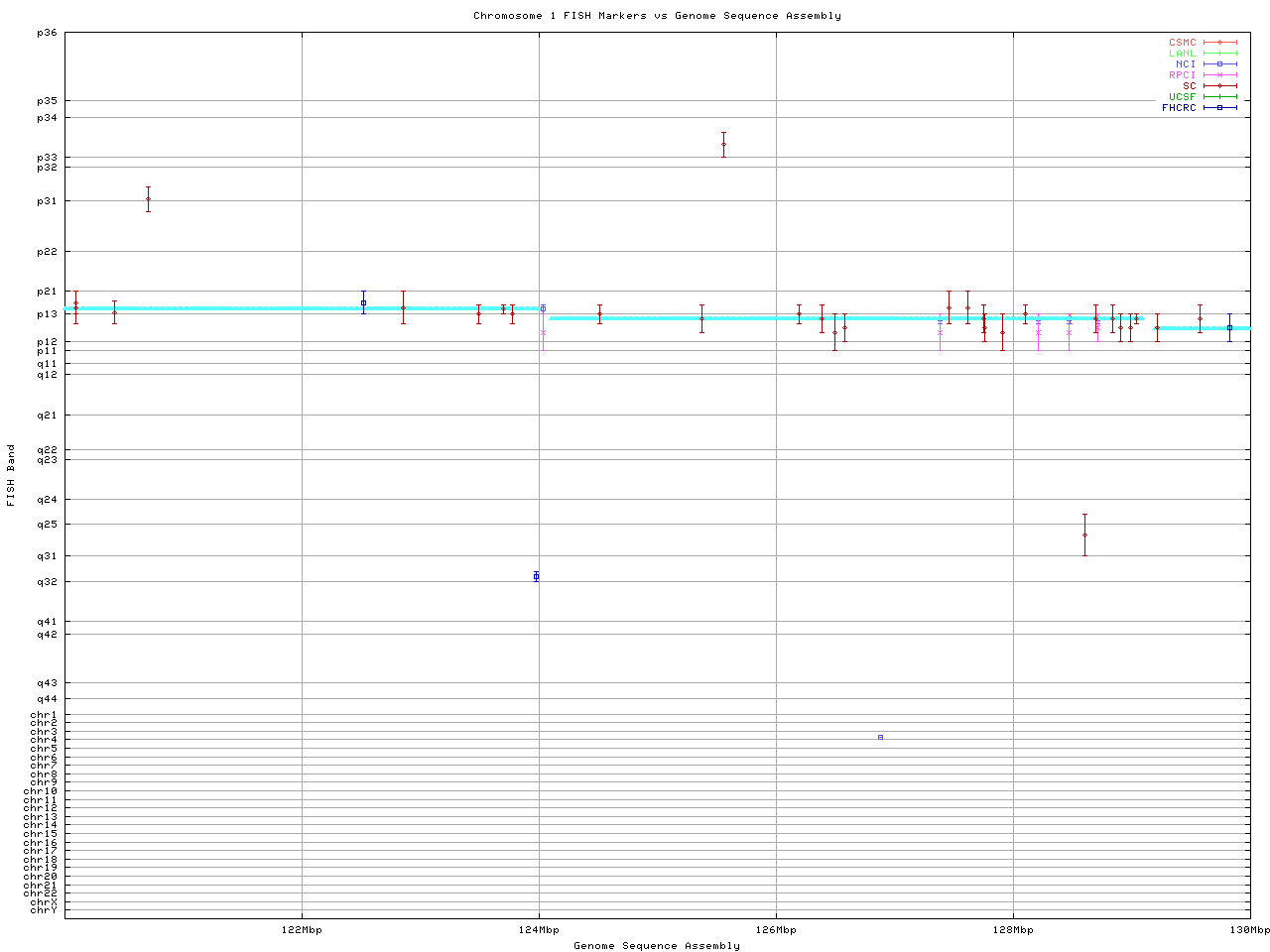Click the FISH Band vertical axis label
This screenshot has width=1270, height=952.
(11, 475)
